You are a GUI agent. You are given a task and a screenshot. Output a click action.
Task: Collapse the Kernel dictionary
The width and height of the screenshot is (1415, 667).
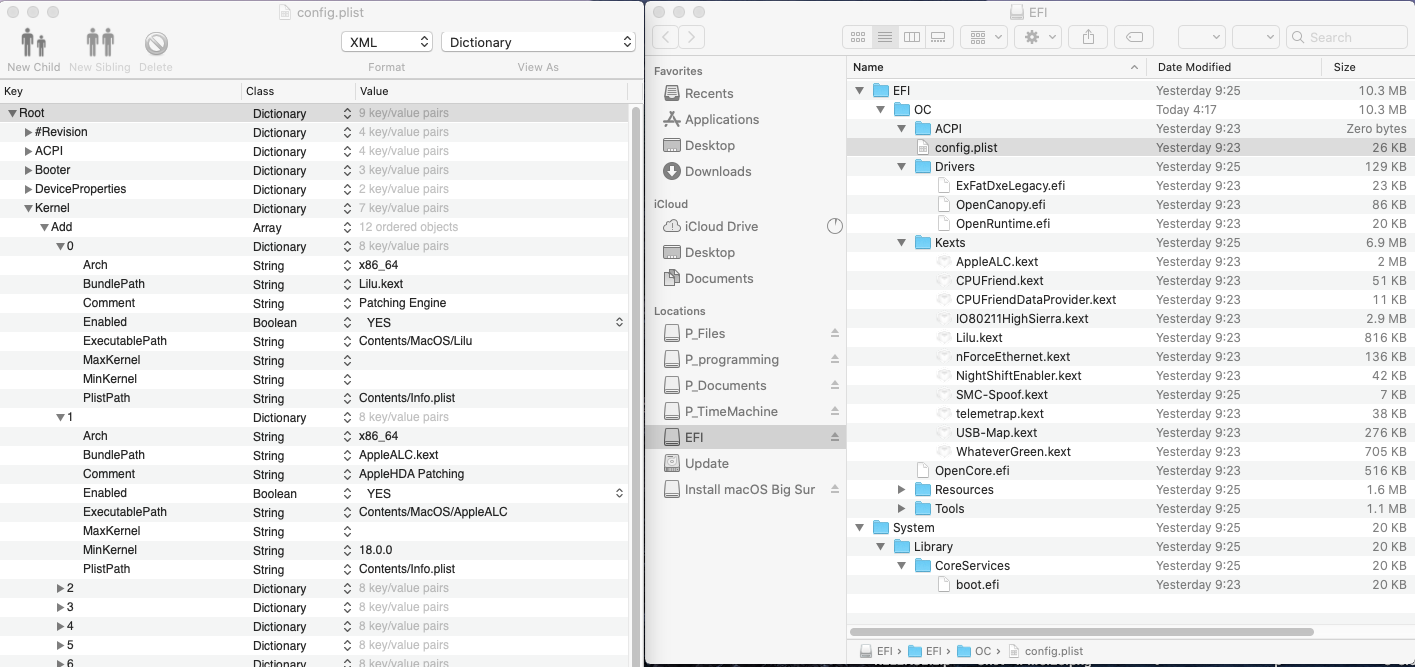[28, 208]
